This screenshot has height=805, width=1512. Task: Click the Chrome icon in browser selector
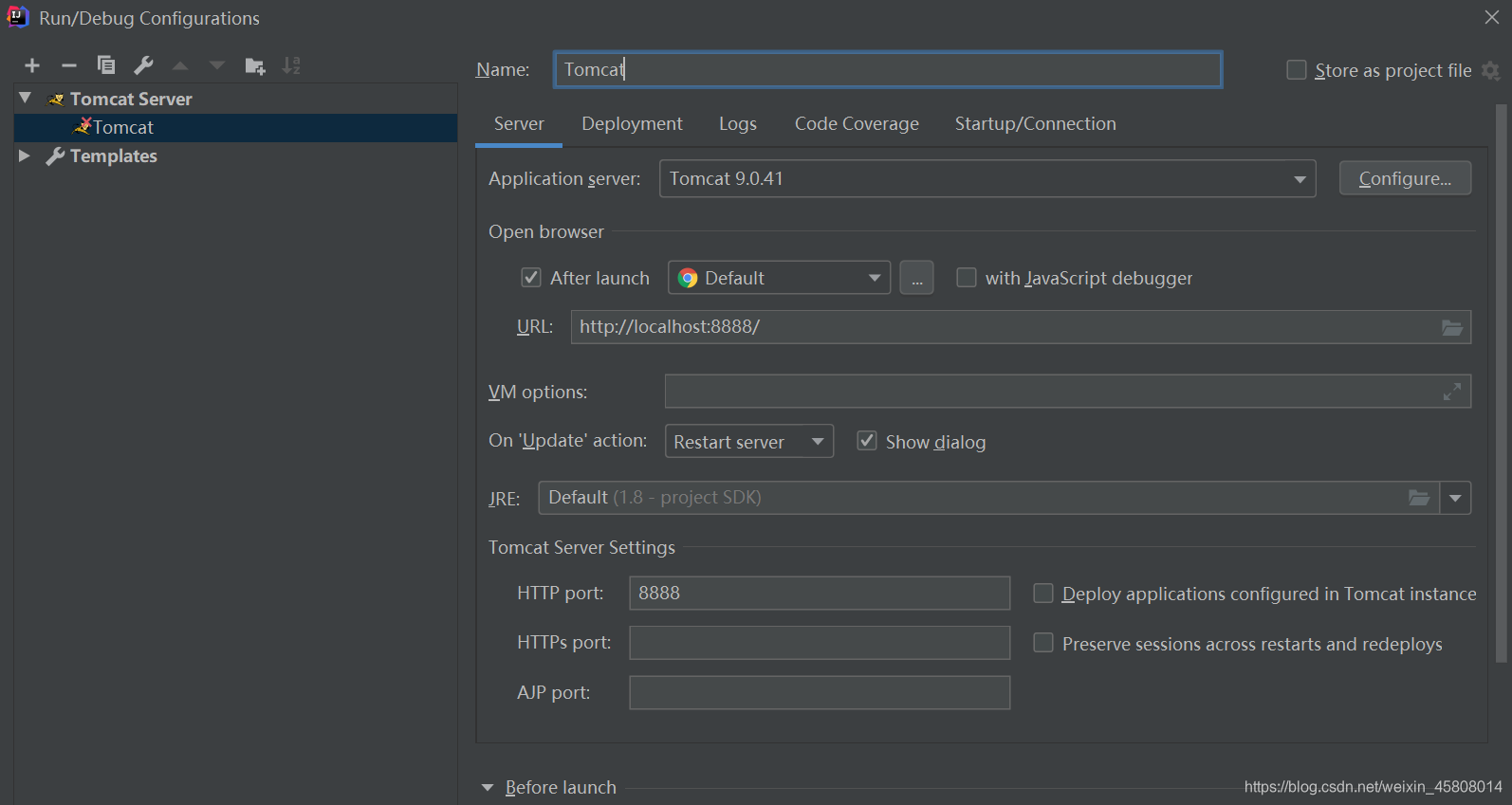[x=688, y=278]
